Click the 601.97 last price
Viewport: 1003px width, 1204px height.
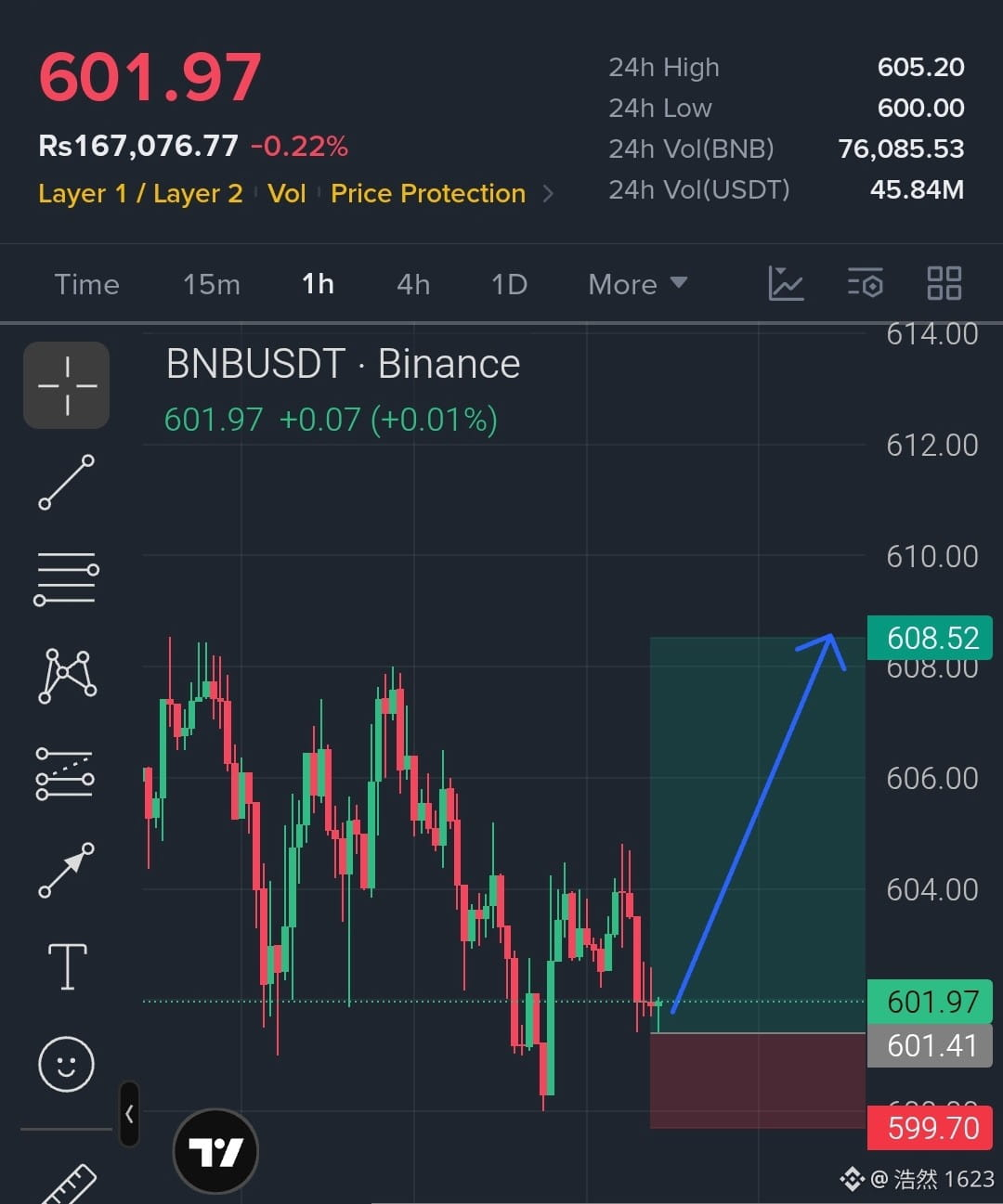(x=150, y=77)
